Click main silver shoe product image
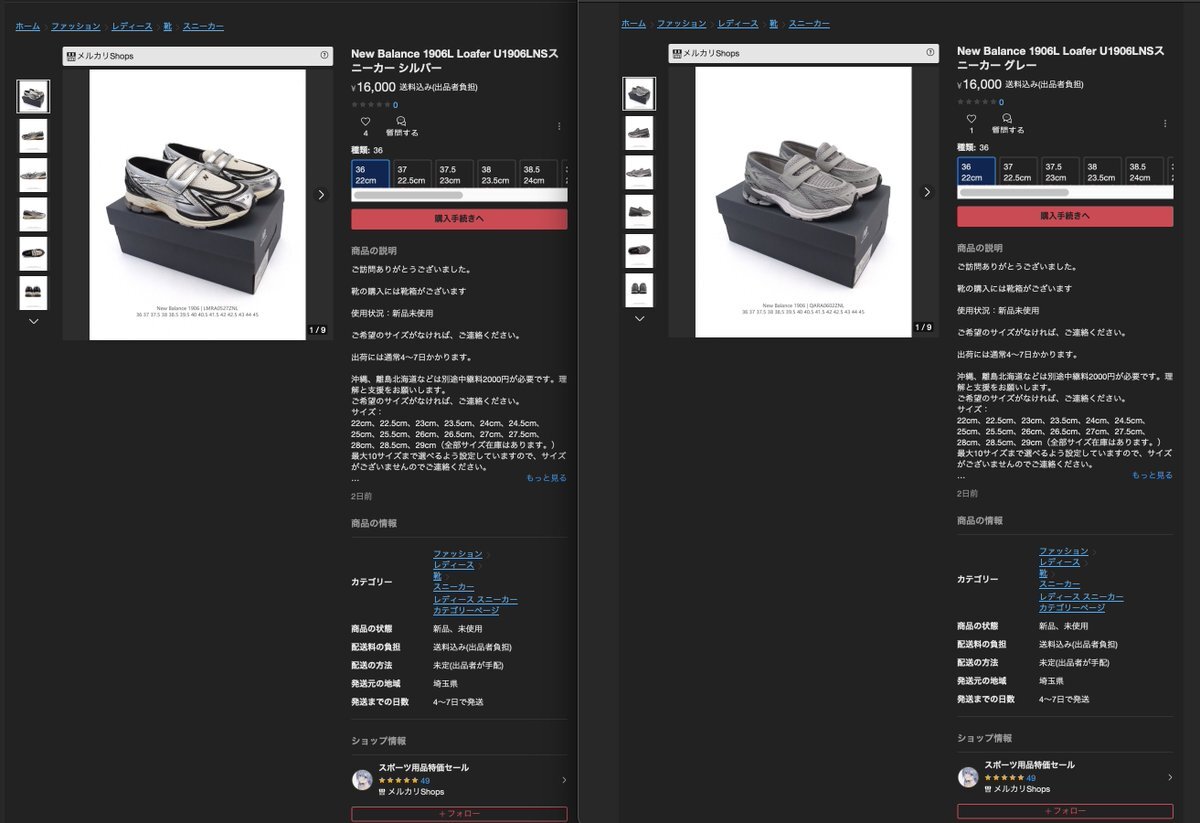1200x823 pixels. [197, 205]
